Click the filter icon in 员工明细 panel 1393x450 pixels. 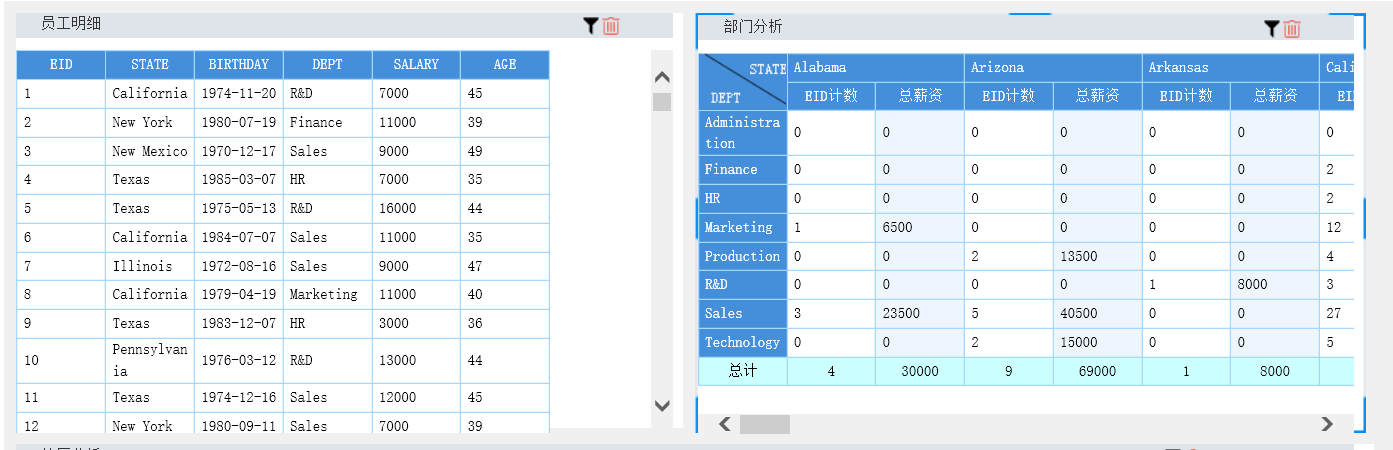(591, 26)
